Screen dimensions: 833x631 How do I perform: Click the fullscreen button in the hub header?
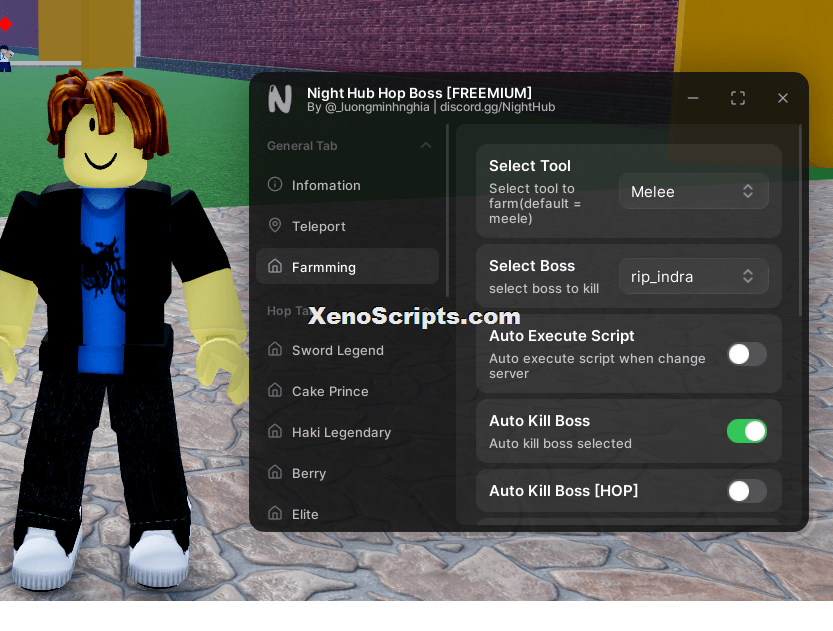pos(737,98)
